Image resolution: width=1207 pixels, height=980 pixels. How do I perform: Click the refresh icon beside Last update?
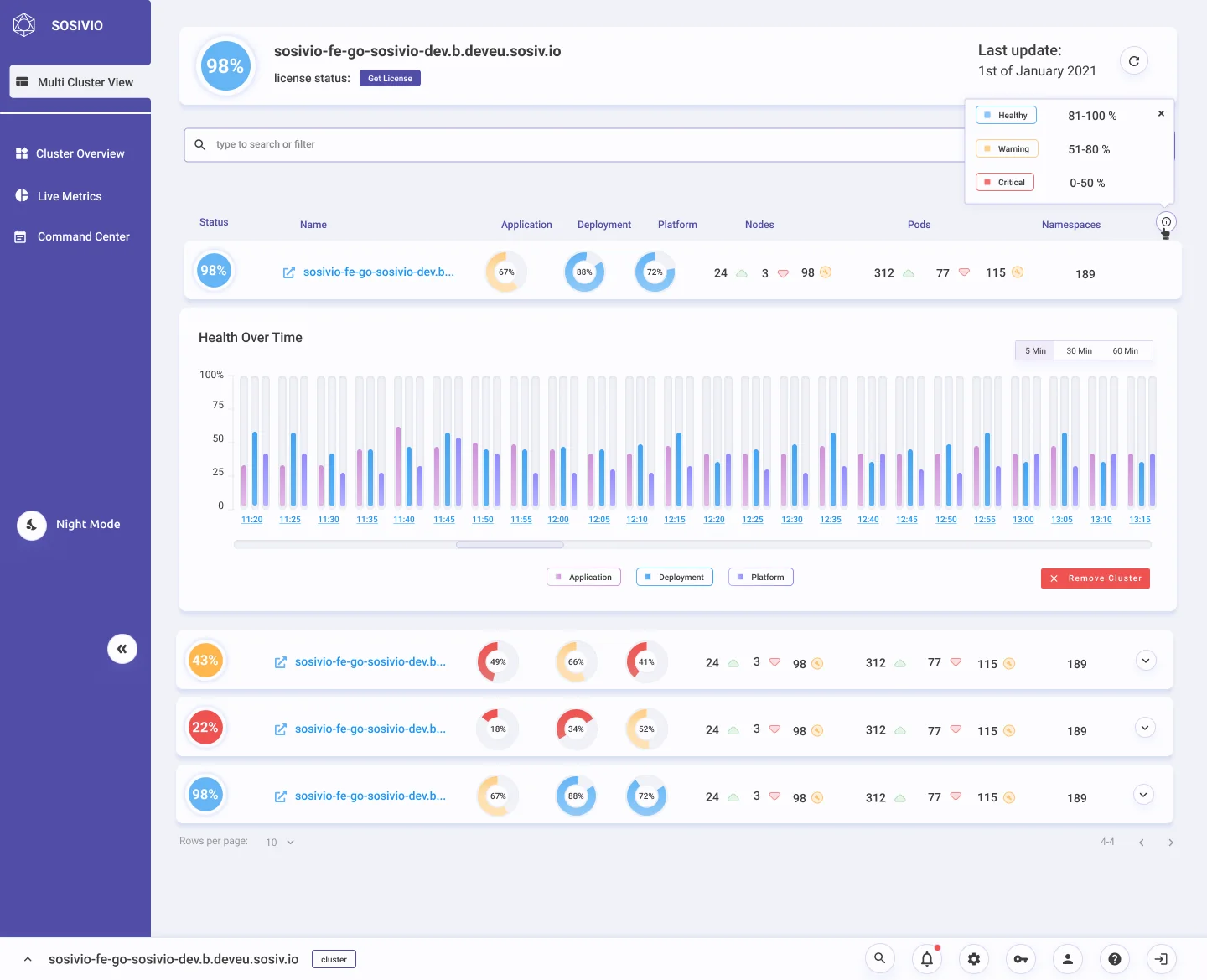[1134, 61]
